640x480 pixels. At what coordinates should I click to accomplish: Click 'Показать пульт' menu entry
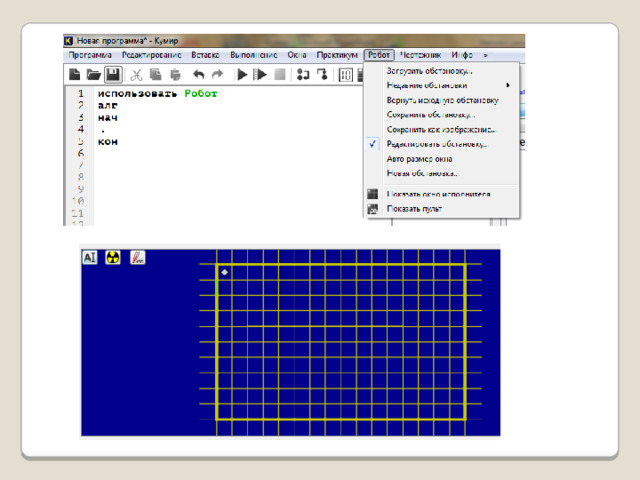click(414, 209)
